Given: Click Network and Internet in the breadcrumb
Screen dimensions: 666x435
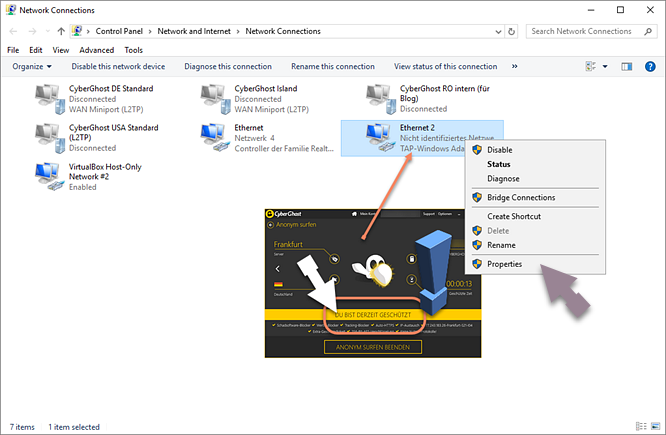Looking at the screenshot, I should (x=194, y=31).
